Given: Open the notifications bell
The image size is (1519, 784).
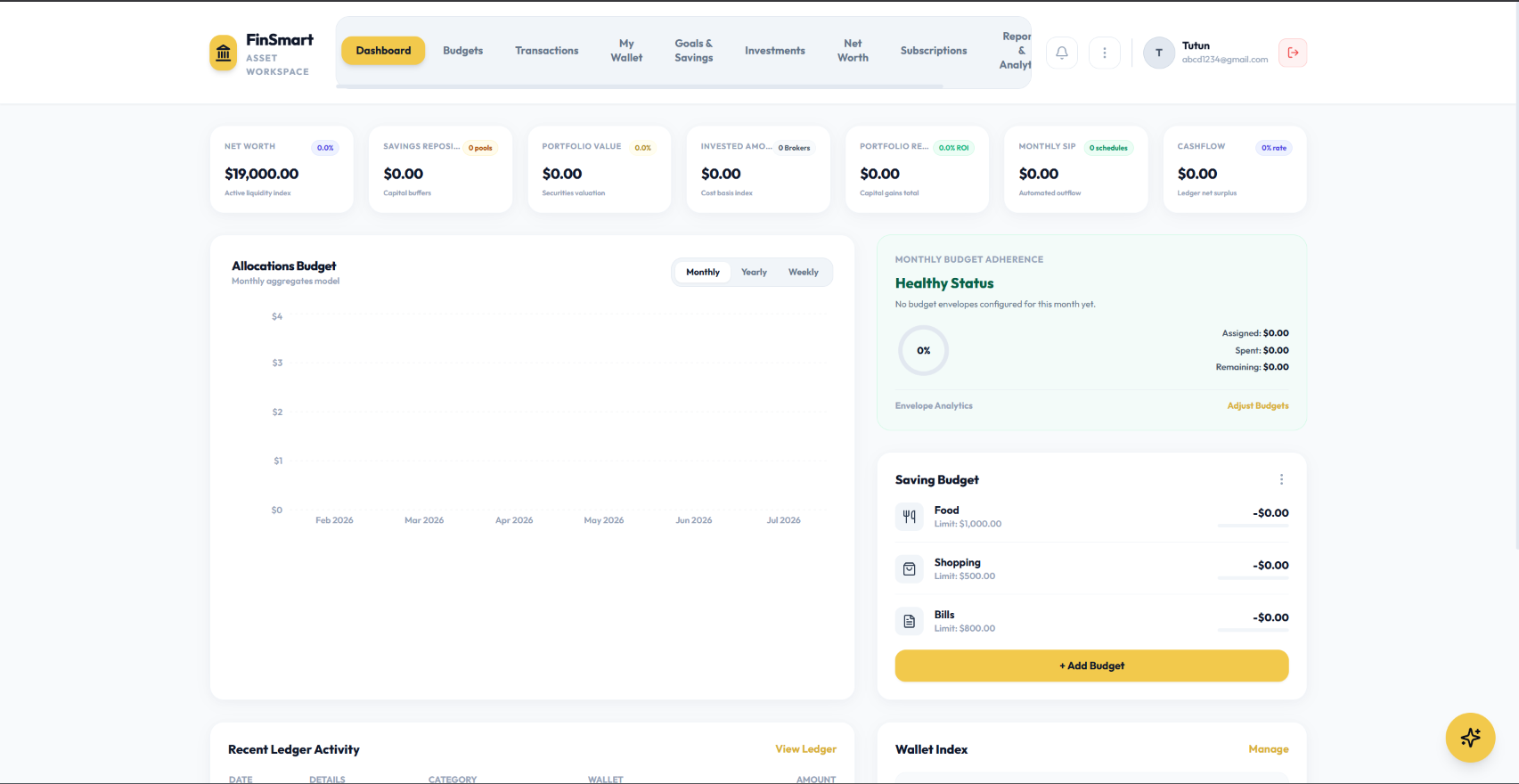Looking at the screenshot, I should [x=1062, y=53].
